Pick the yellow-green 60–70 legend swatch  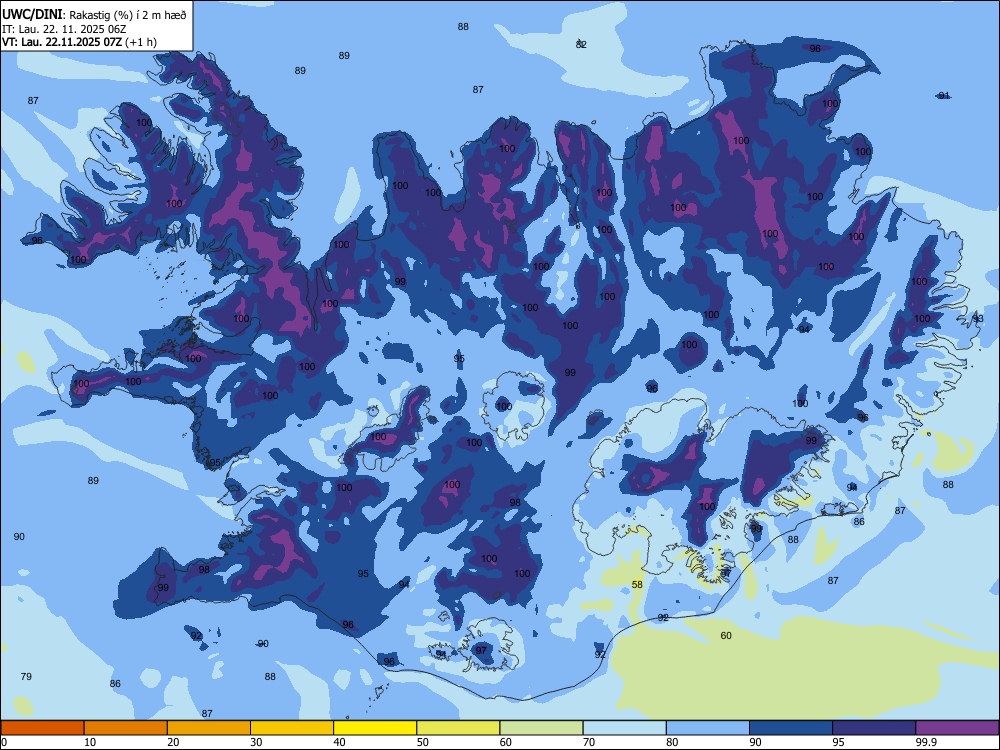(x=541, y=728)
